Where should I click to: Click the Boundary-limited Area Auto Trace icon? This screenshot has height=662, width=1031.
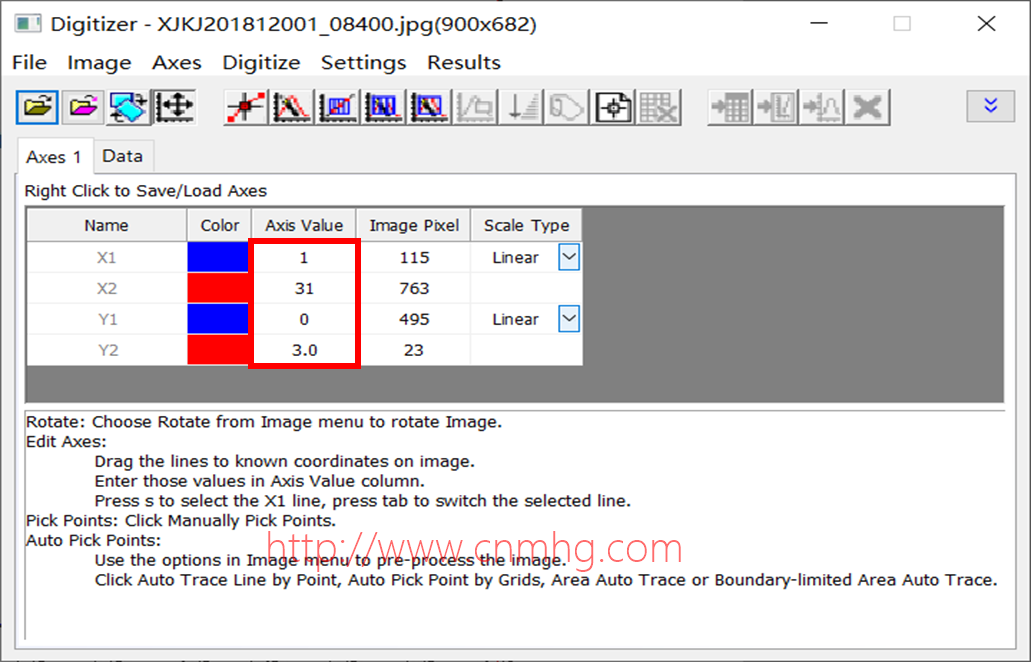[x=429, y=106]
